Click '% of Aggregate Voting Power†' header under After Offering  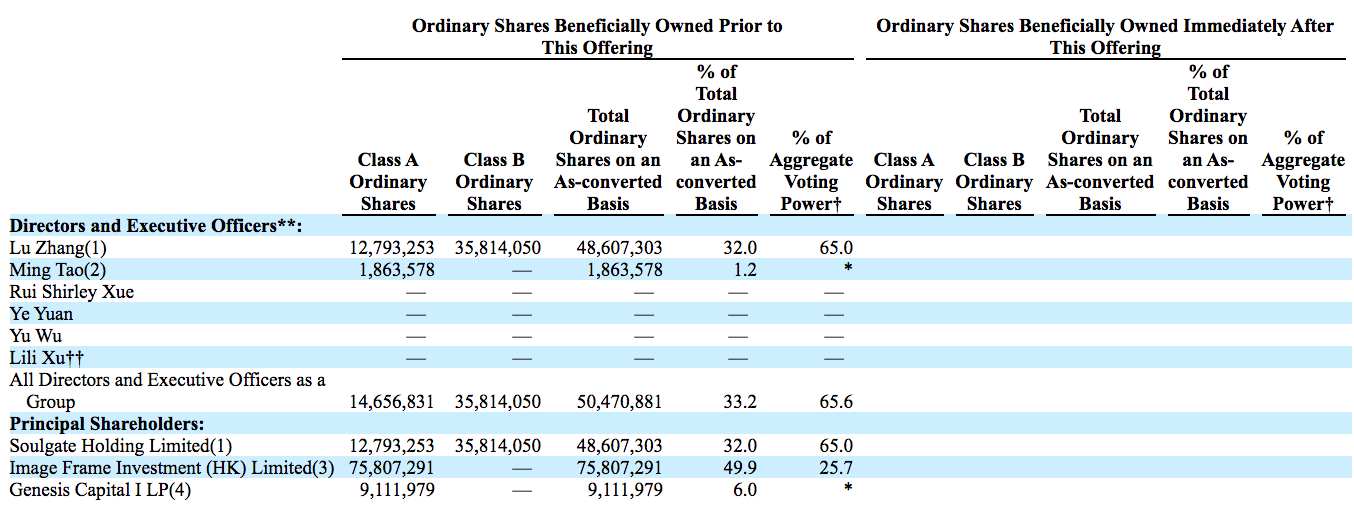coord(1303,171)
